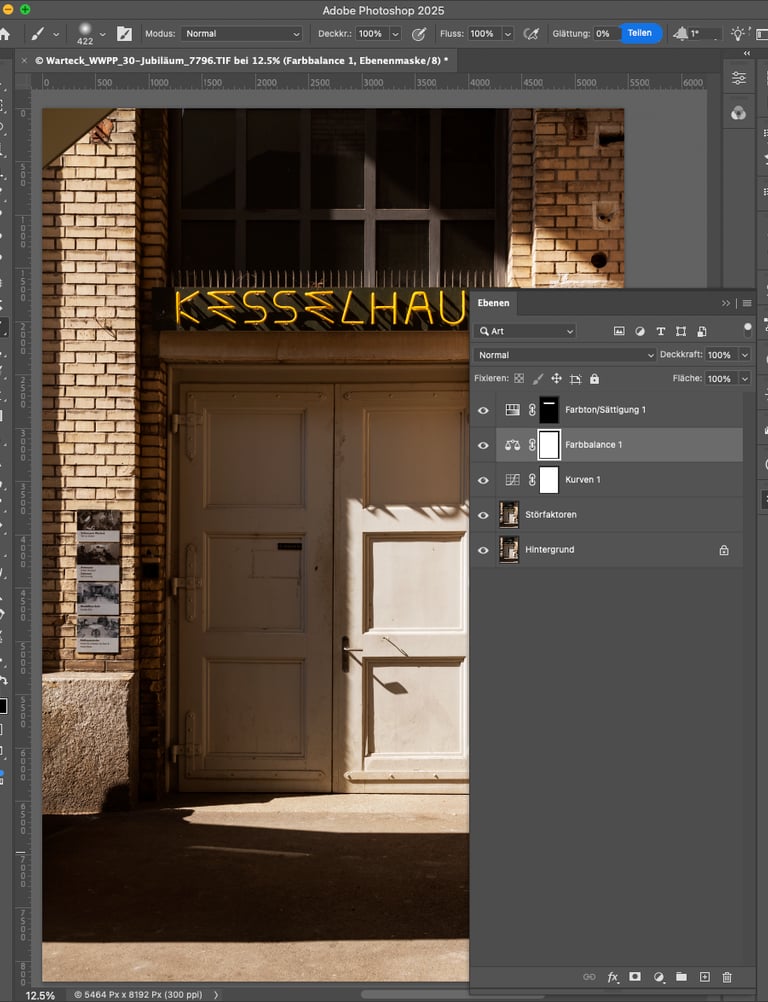The width and height of the screenshot is (768, 1002).
Task: Create new group folder icon at panel bottom
Action: click(682, 976)
